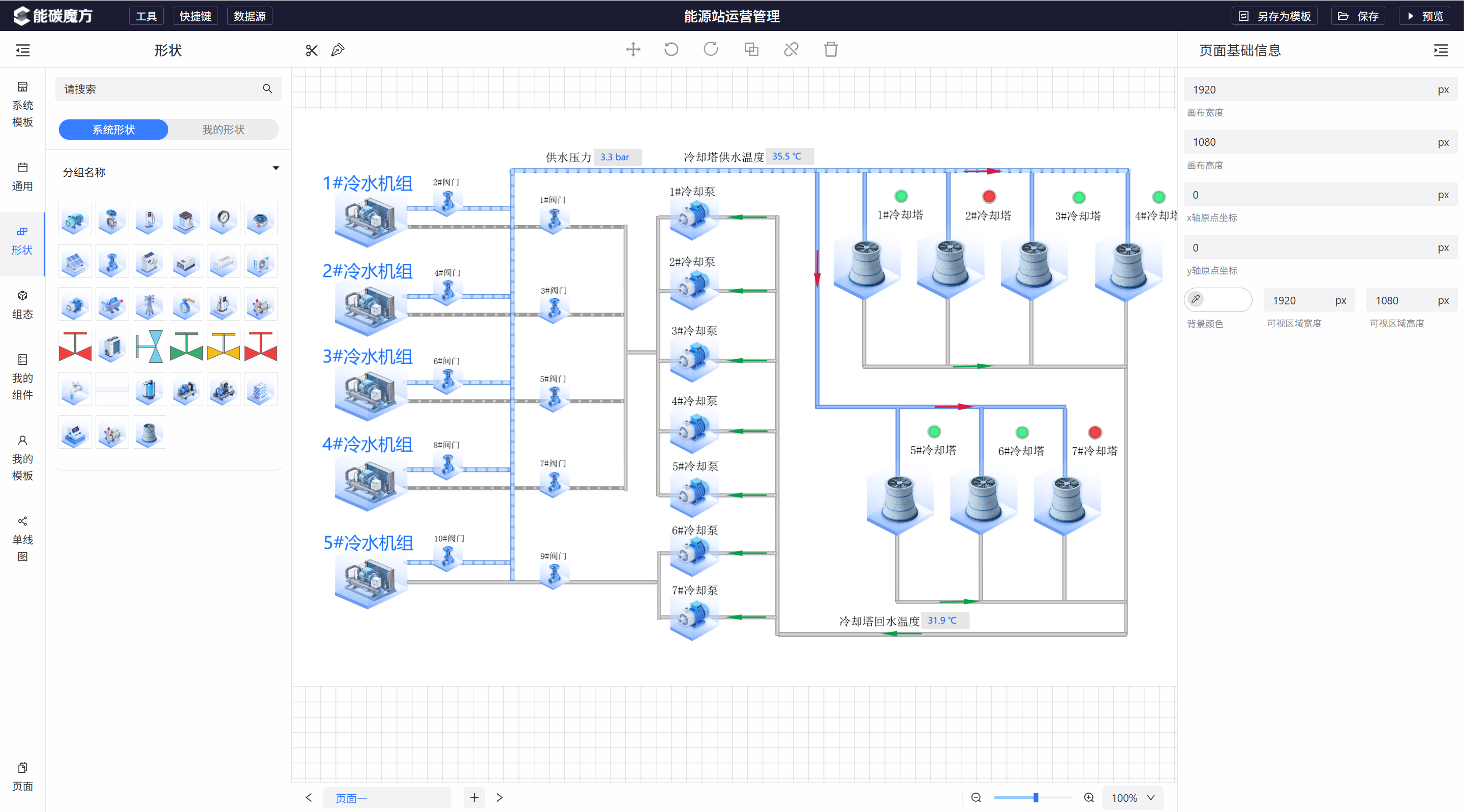This screenshot has width=1464, height=812.
Task: Click the redo rotate-right icon
Action: tap(711, 49)
